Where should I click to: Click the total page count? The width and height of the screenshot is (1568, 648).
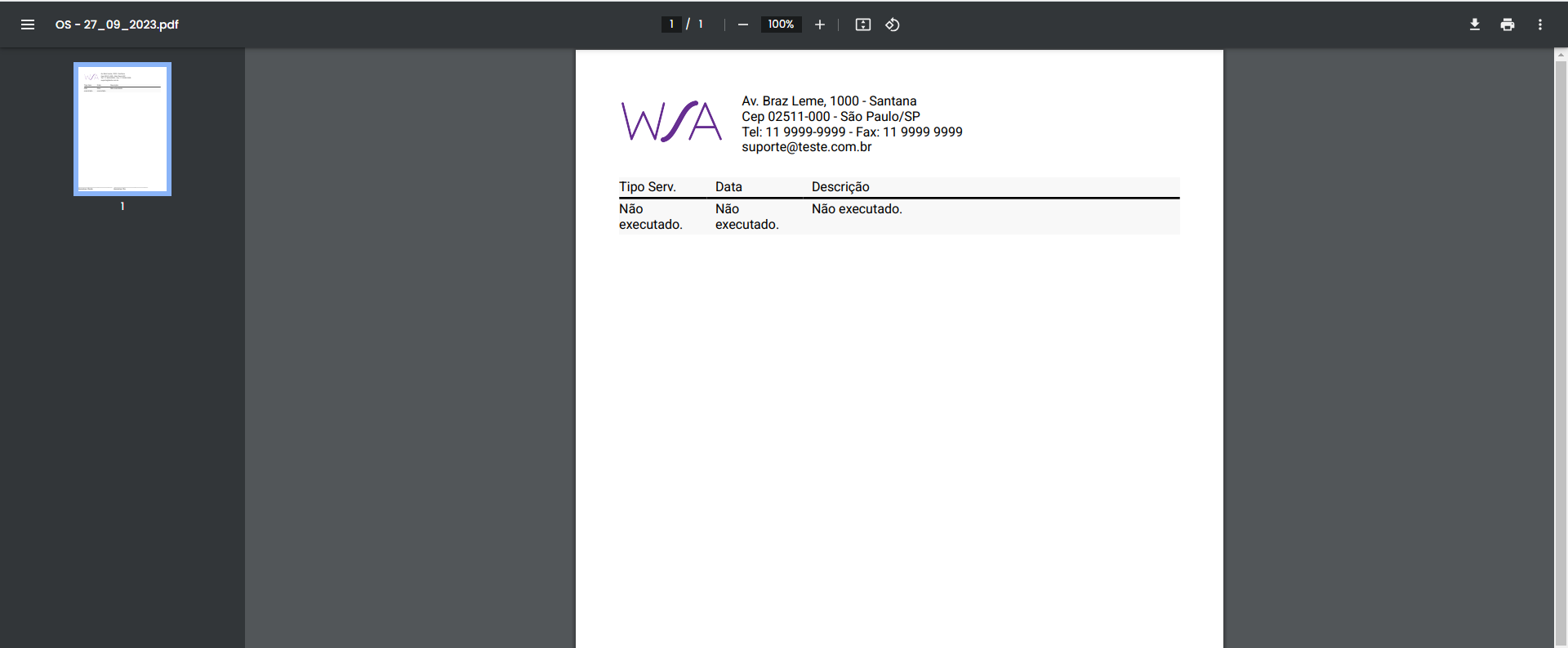pyautogui.click(x=701, y=25)
